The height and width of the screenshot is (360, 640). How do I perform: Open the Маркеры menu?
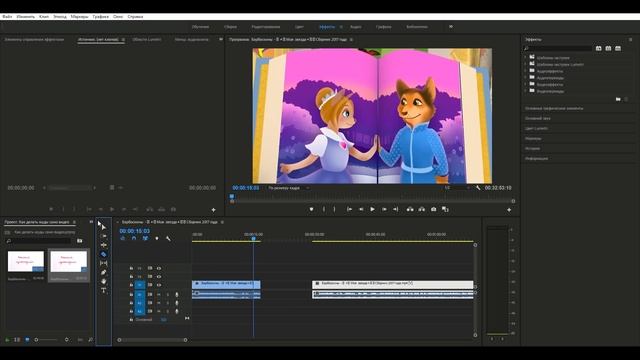(x=79, y=17)
